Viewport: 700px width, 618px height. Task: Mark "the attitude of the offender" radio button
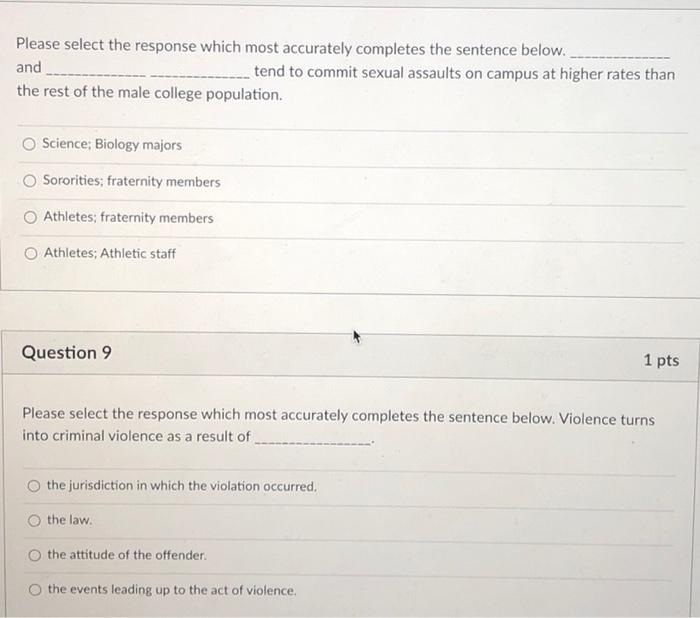pos(34,555)
